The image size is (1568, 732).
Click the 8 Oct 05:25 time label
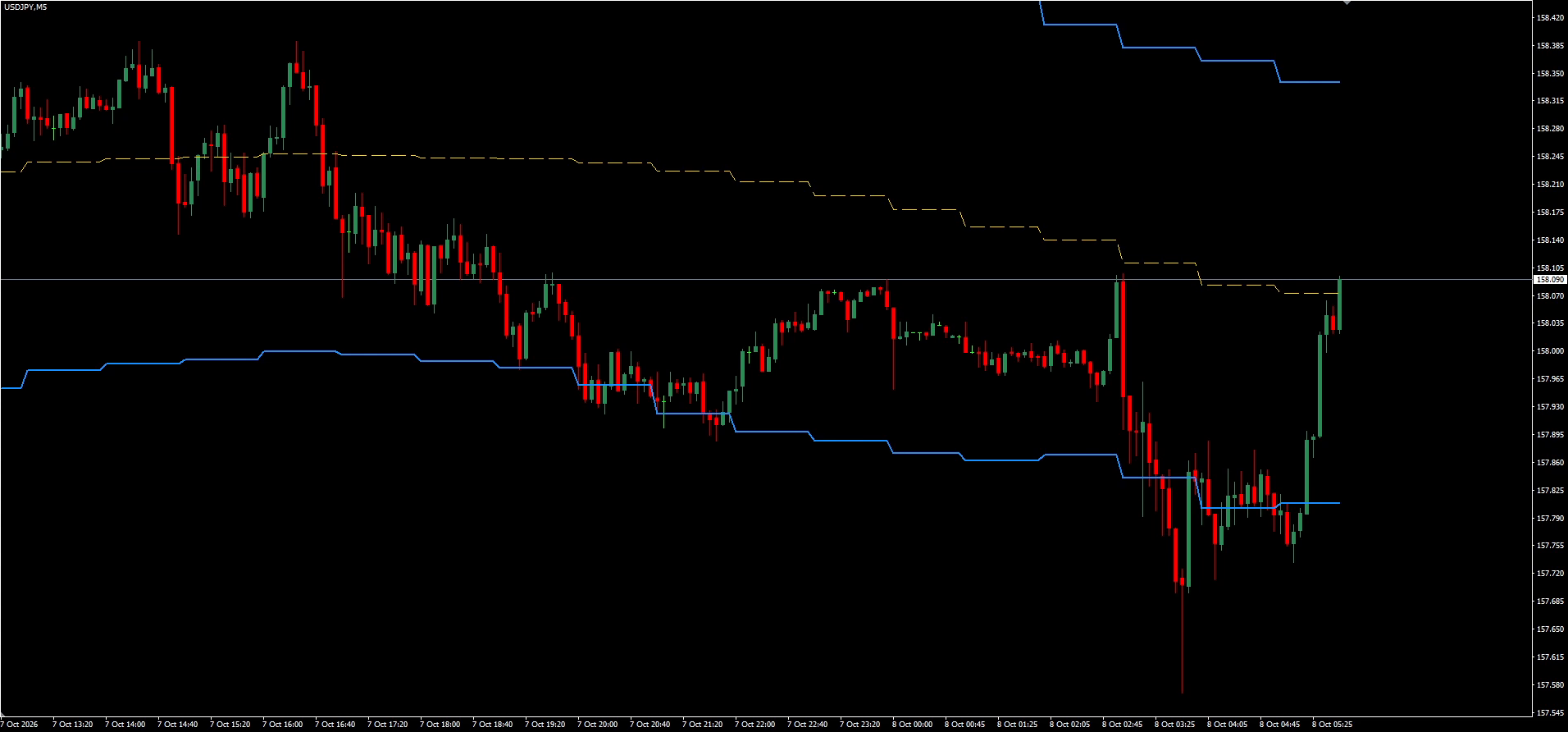(1332, 725)
